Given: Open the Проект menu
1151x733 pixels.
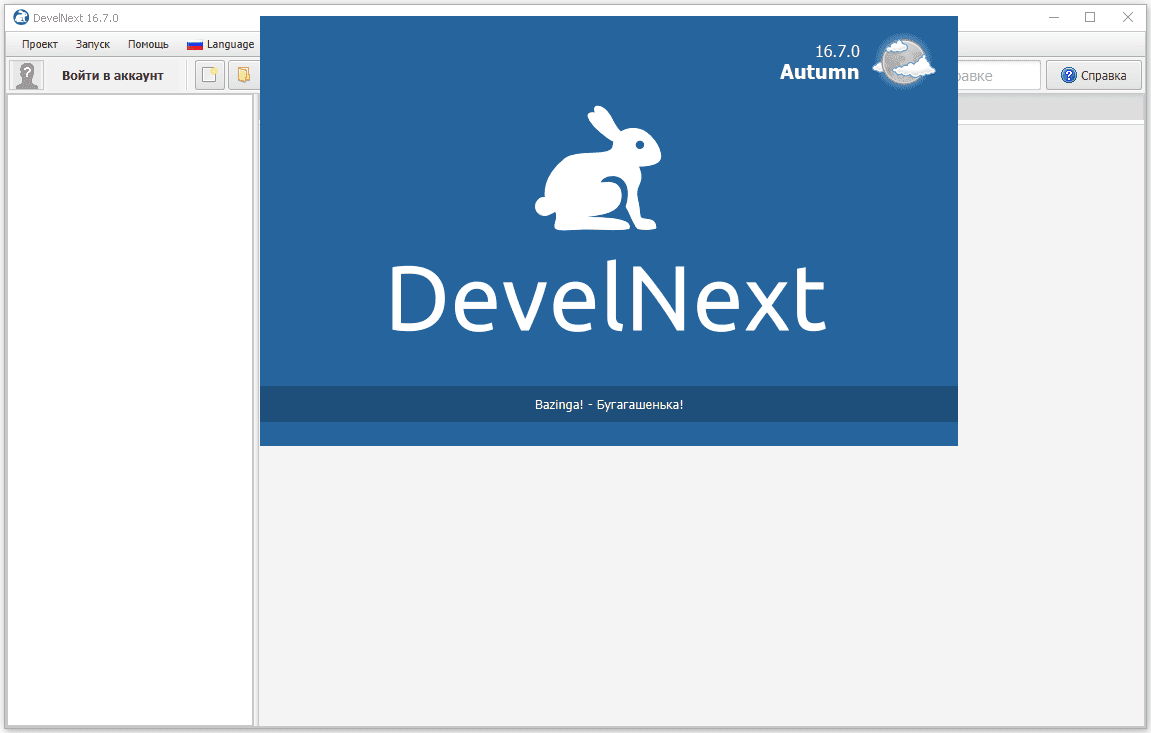Looking at the screenshot, I should 40,44.
